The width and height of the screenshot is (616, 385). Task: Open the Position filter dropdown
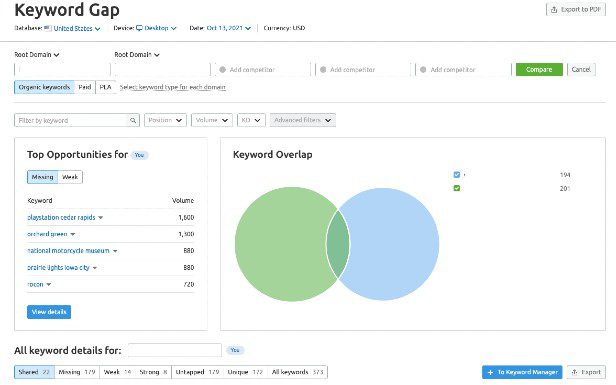click(x=165, y=120)
